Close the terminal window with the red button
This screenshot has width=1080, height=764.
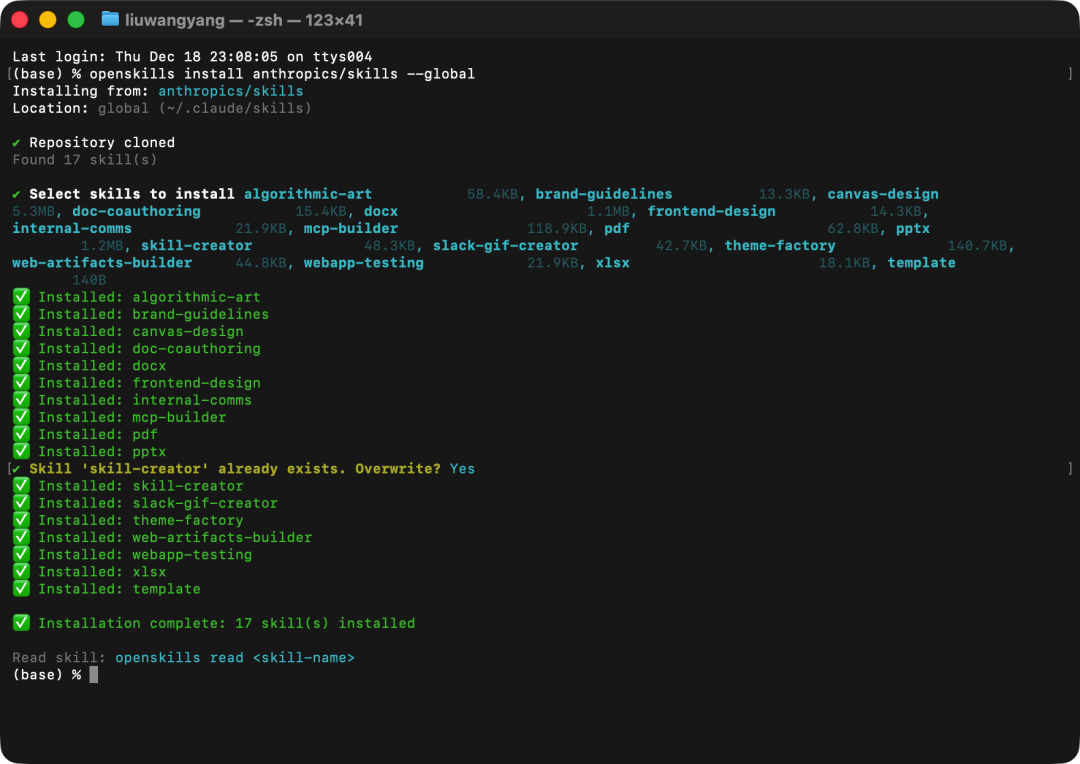coord(19,19)
